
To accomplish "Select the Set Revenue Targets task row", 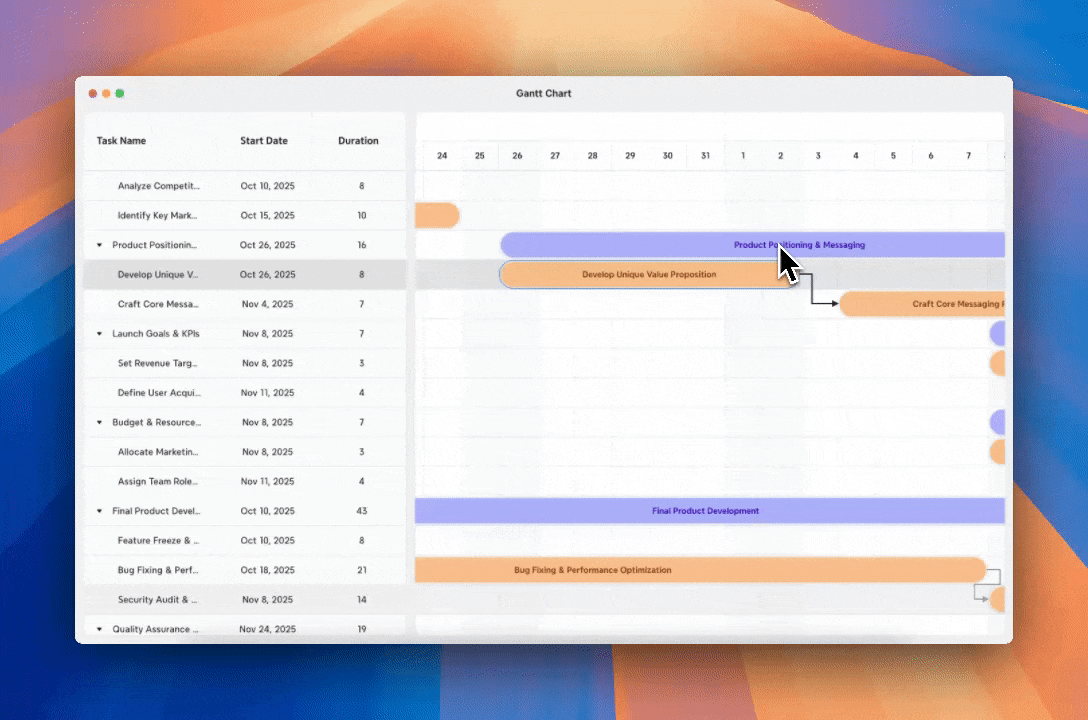I will pyautogui.click(x=160, y=363).
